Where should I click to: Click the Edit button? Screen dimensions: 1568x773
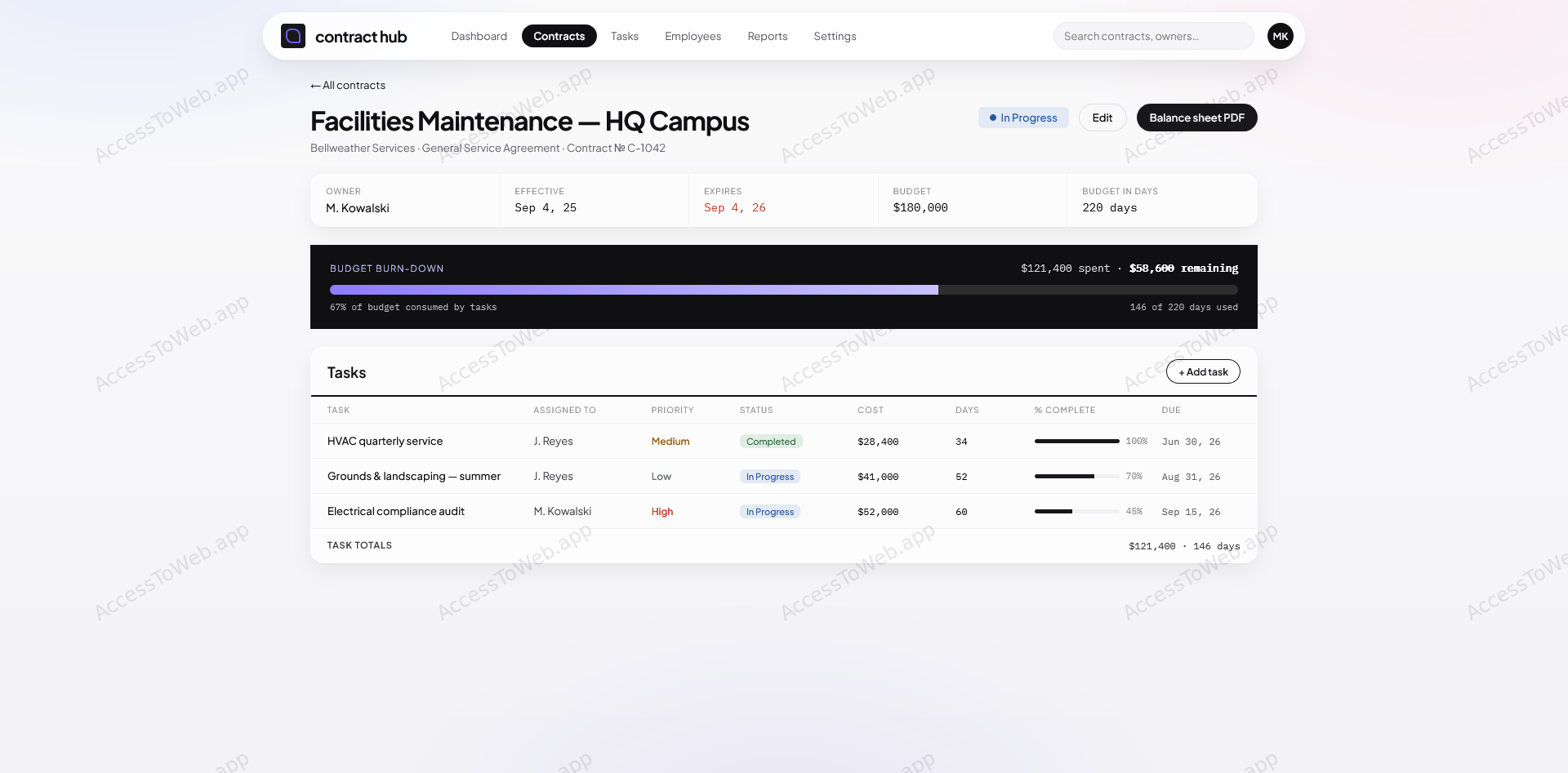[1102, 118]
